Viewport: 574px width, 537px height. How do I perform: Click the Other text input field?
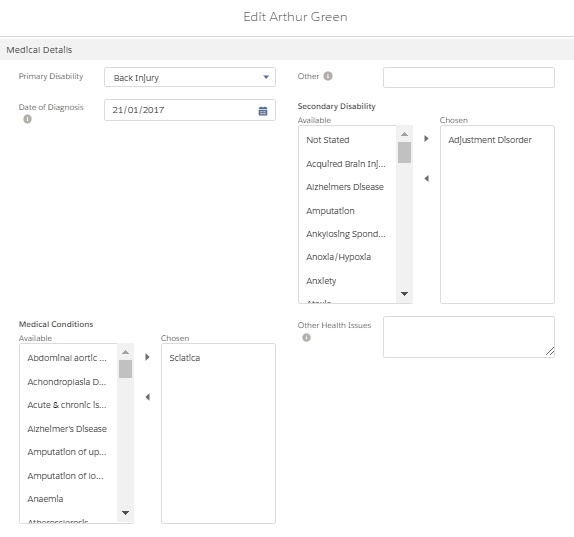pos(469,77)
